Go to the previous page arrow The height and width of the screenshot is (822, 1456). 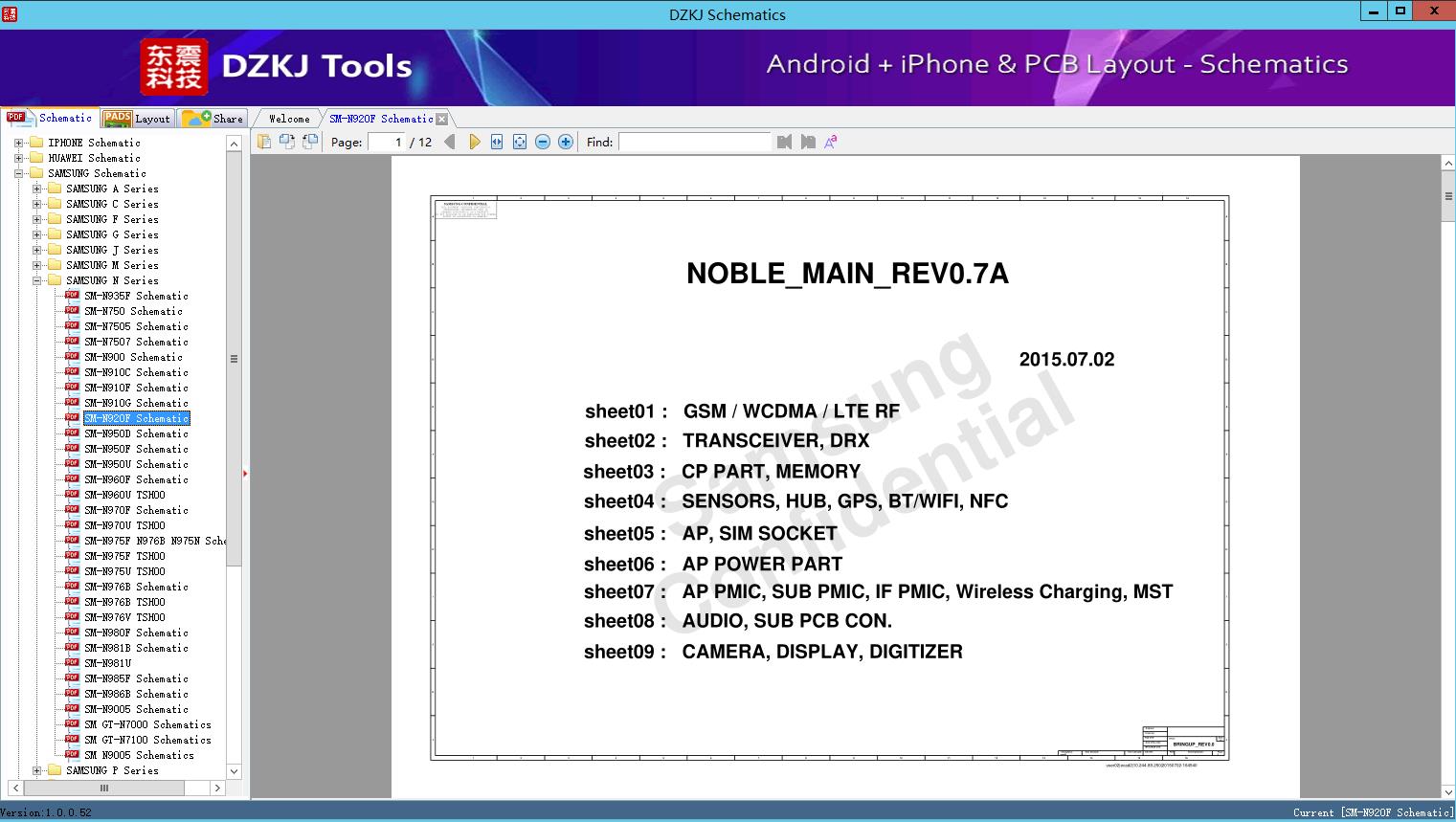tap(450, 142)
